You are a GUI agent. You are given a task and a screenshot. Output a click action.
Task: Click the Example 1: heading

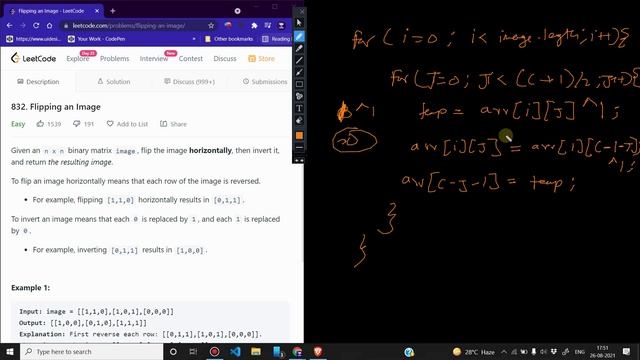pyautogui.click(x=31, y=288)
